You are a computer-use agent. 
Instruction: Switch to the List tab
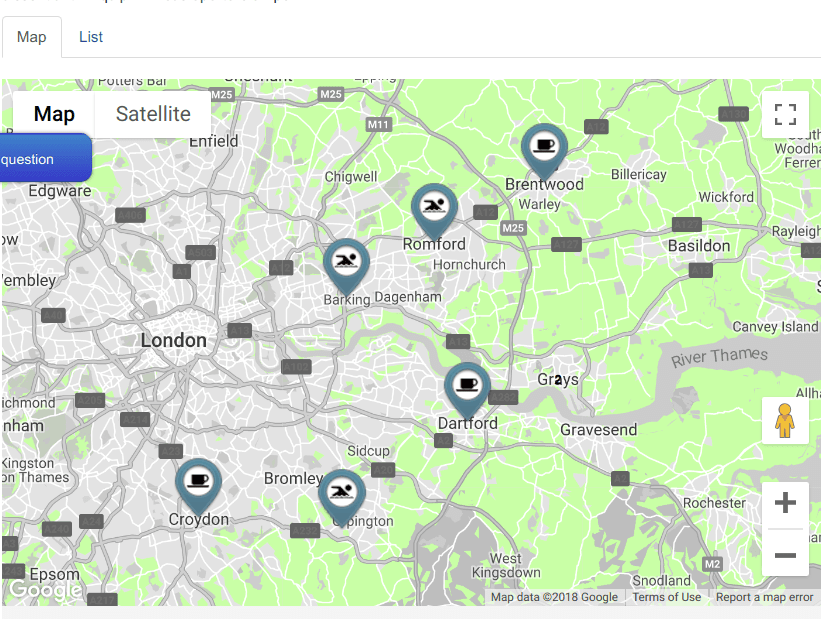pos(91,37)
